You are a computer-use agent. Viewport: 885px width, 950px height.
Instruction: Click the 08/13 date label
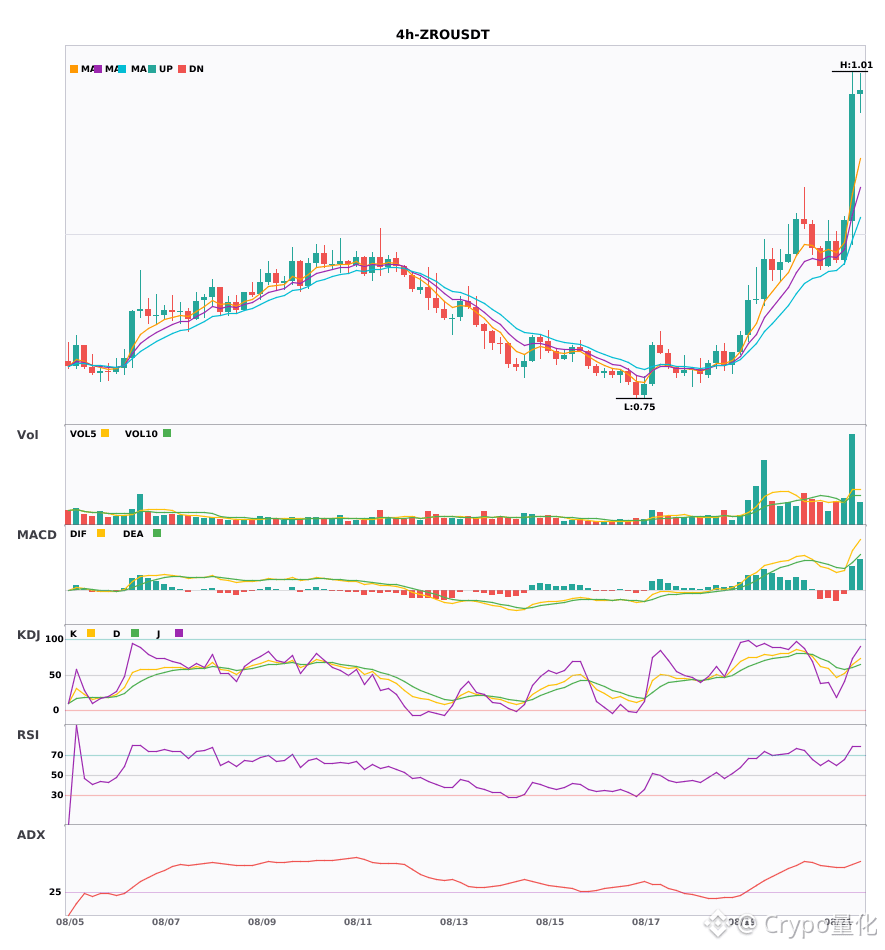click(x=454, y=922)
